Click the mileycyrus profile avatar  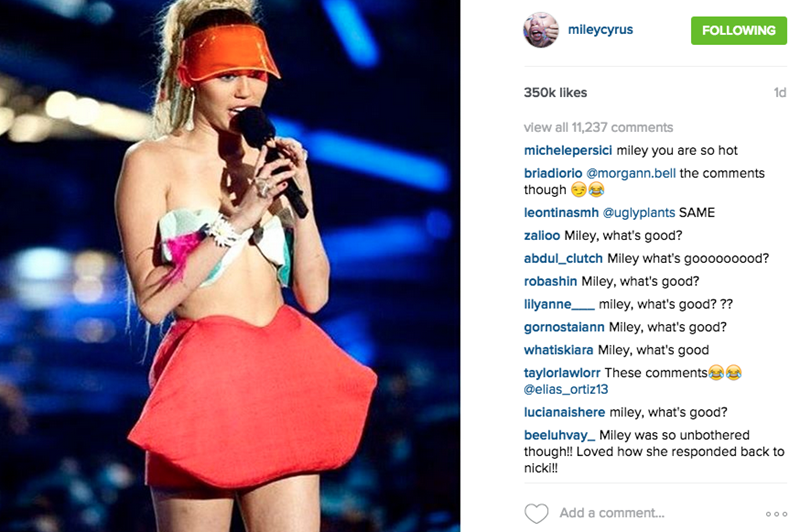541,30
